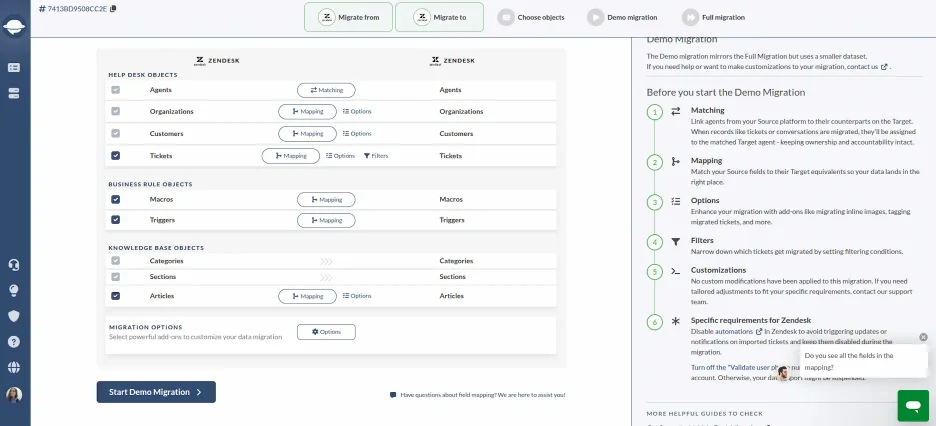Copy the migration ID 7413BD9508CC2E
This screenshot has height=426, width=936.
coord(113,8)
